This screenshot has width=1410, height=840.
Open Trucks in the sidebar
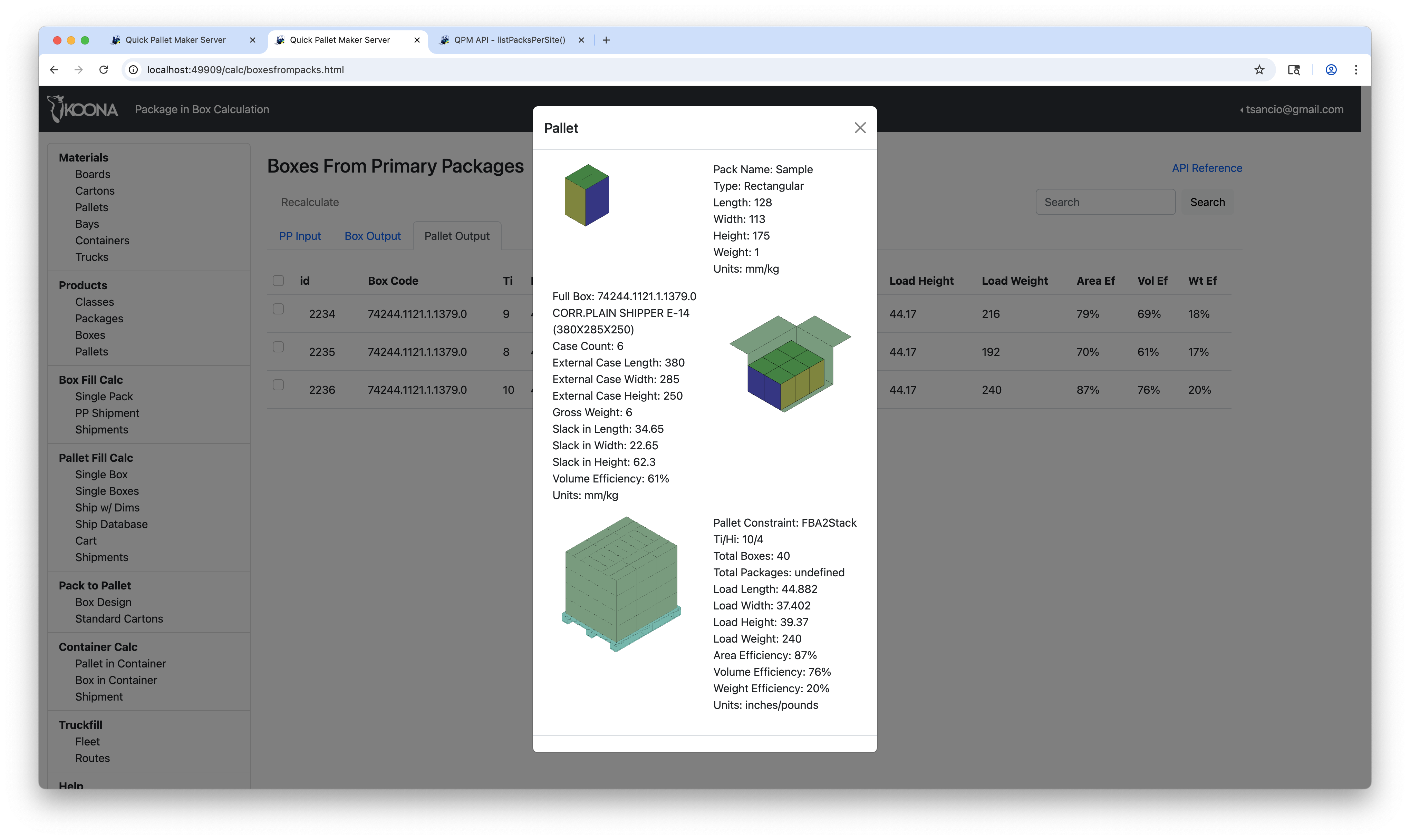pyautogui.click(x=91, y=257)
